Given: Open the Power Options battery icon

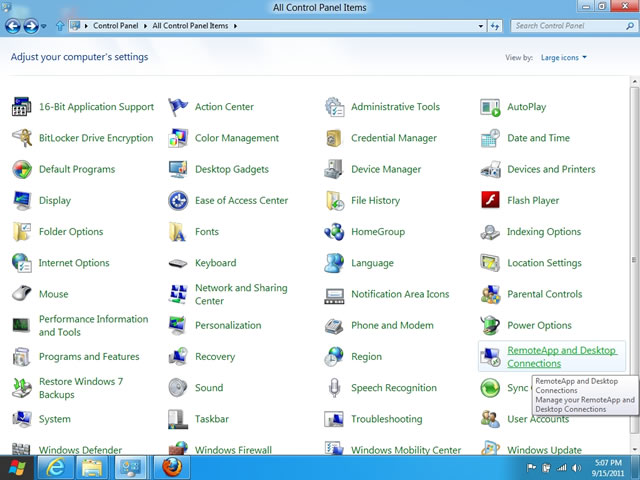Looking at the screenshot, I should point(490,325).
